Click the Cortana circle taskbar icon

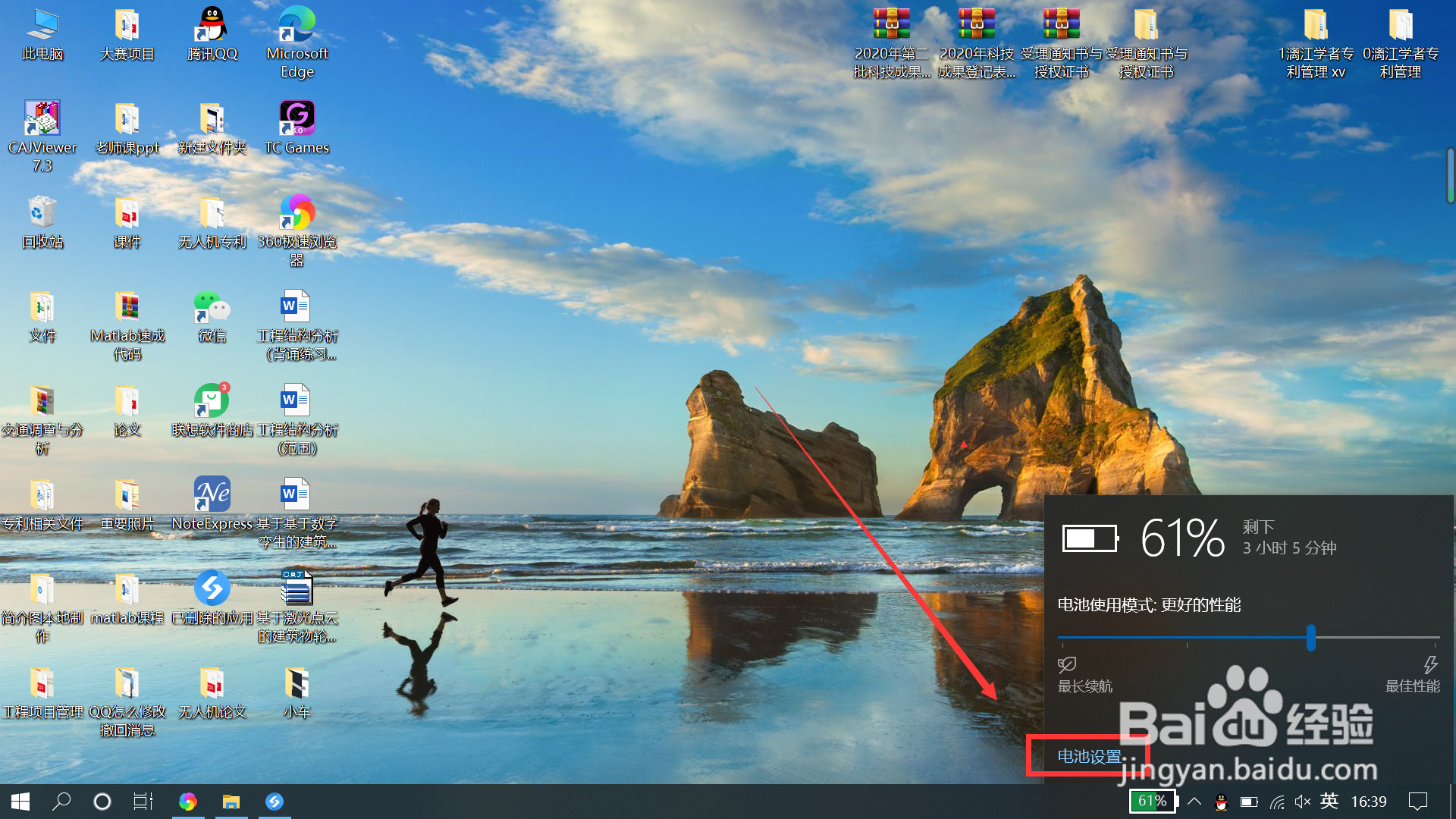pos(102,802)
